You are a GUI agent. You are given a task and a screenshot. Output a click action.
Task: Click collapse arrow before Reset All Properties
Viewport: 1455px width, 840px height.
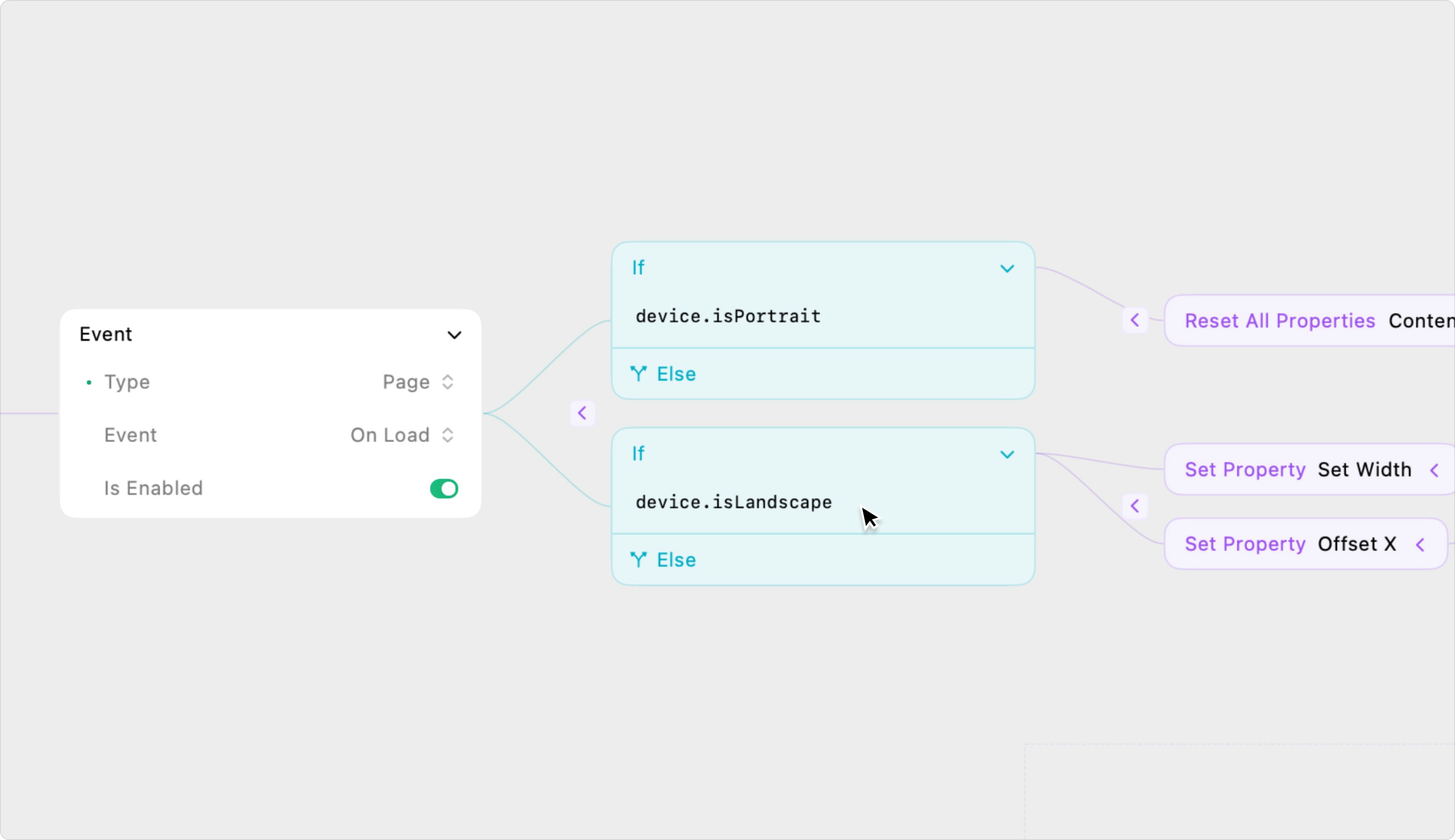click(x=1135, y=320)
